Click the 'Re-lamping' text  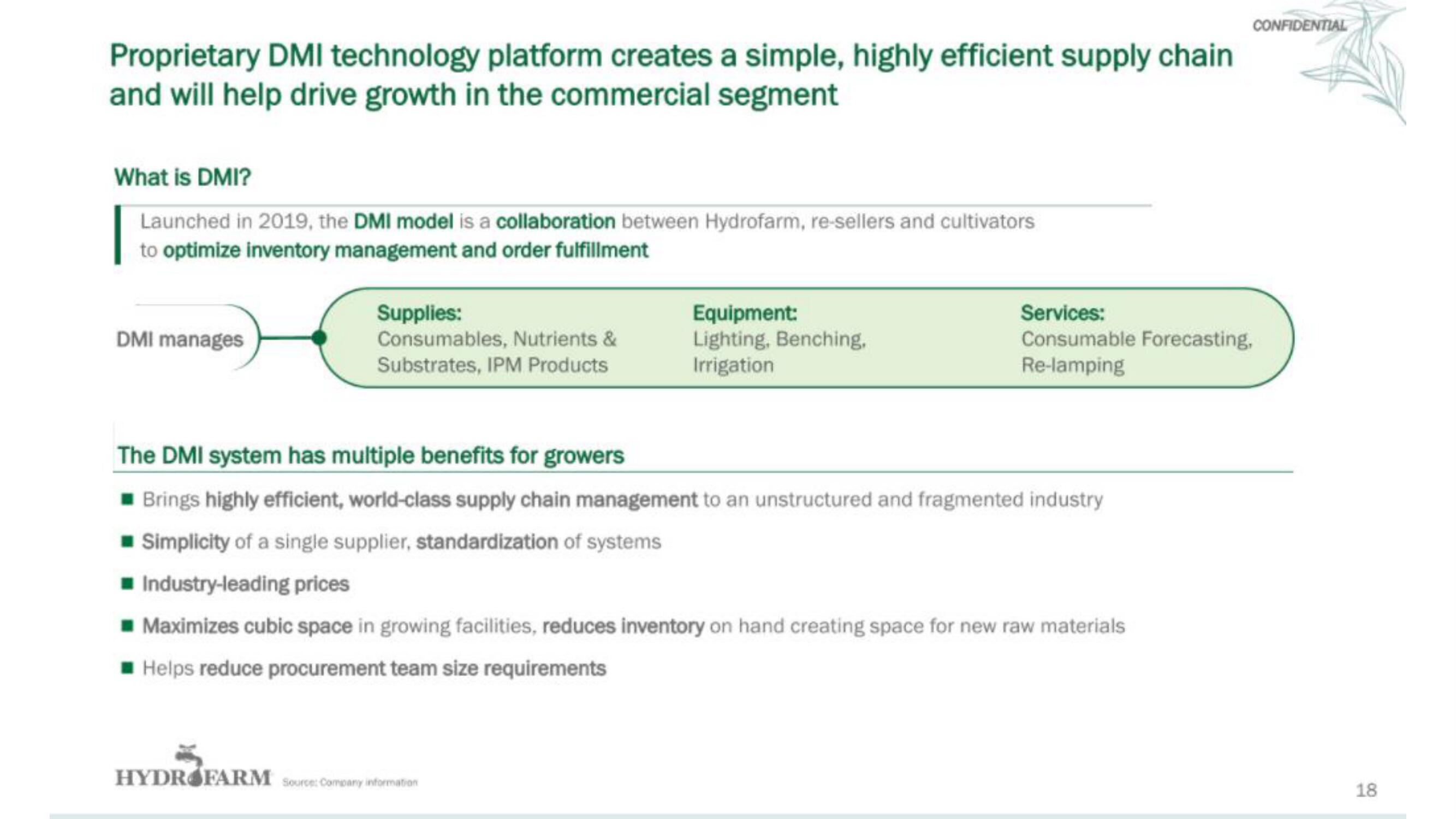pos(1072,366)
